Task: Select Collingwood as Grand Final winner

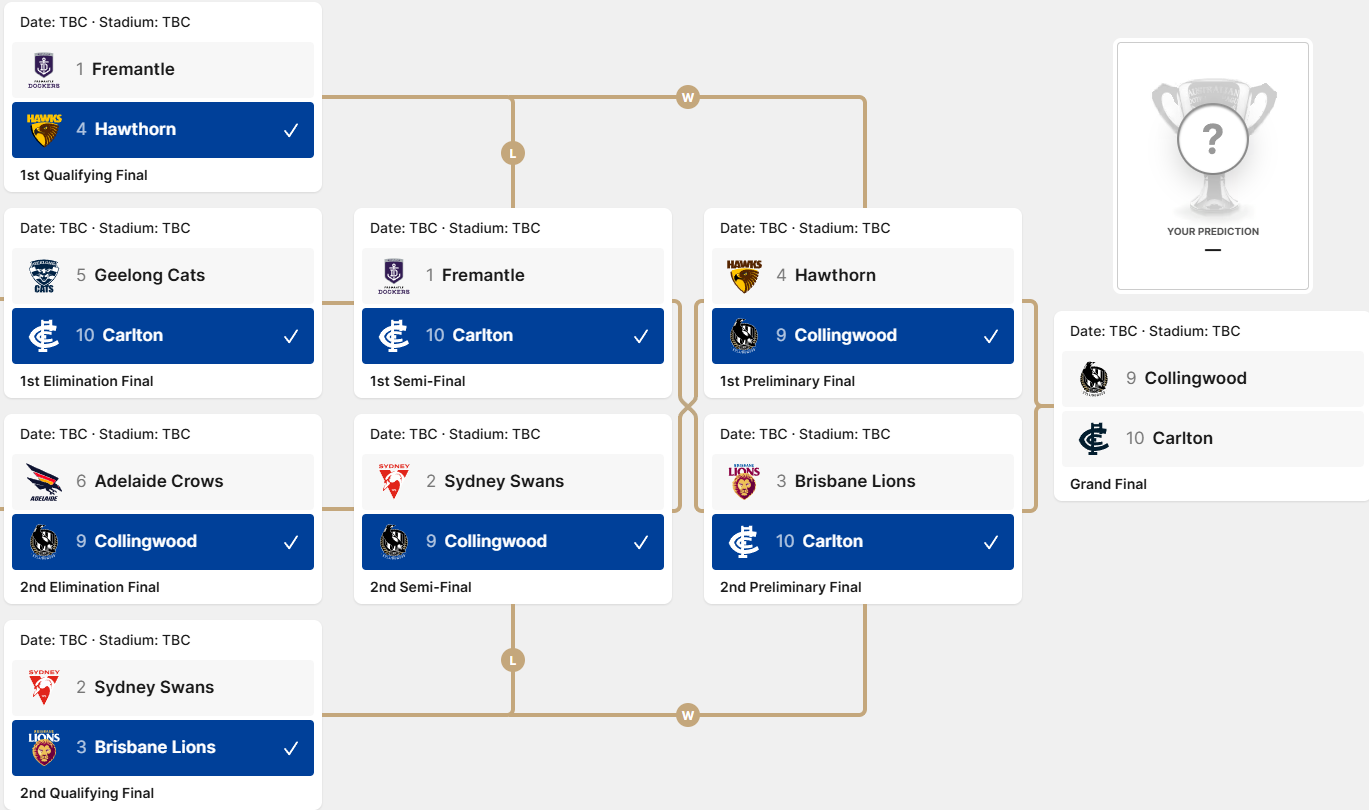Action: click(x=1213, y=379)
